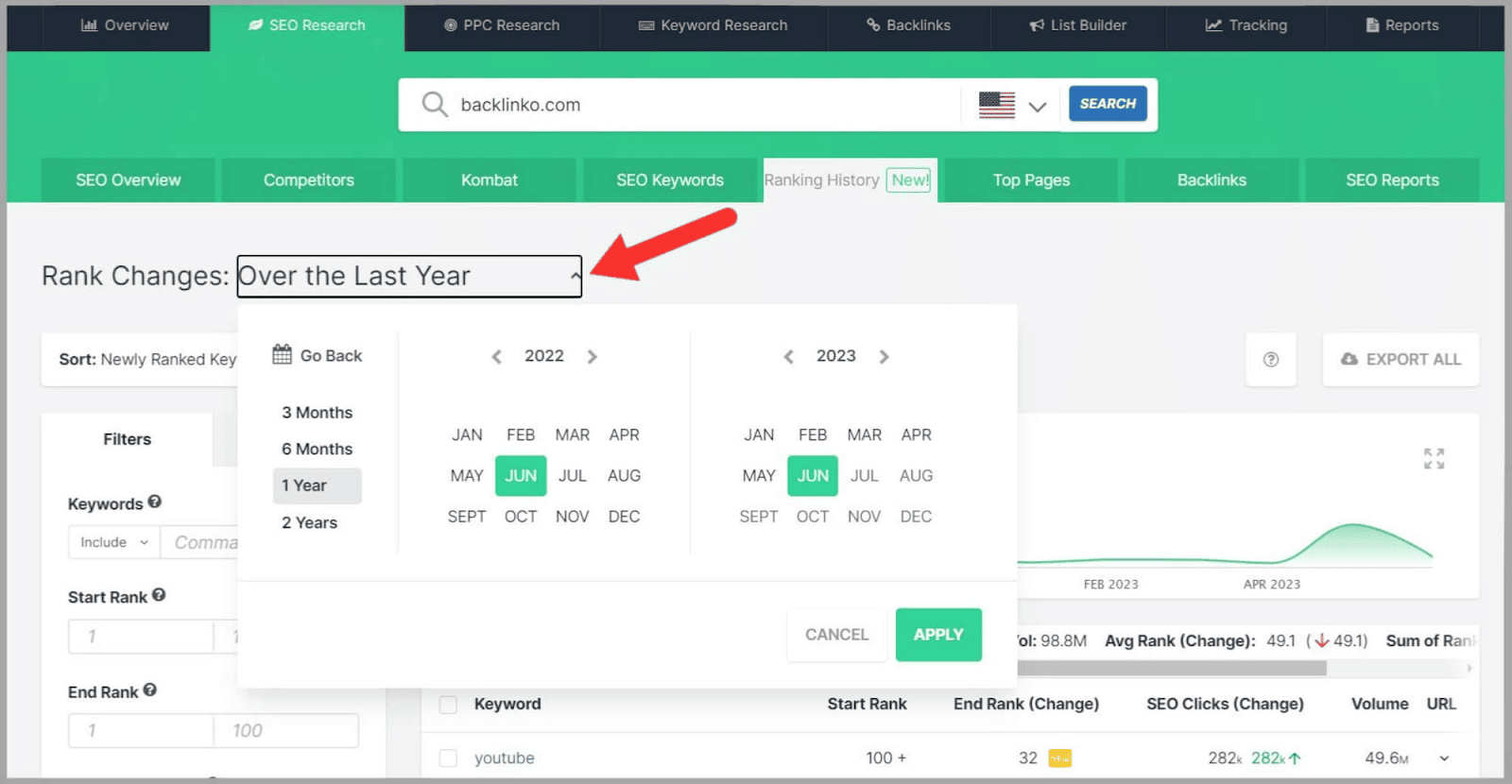Click the blue SEARCH button
This screenshot has height=784, width=1512.
click(1108, 104)
